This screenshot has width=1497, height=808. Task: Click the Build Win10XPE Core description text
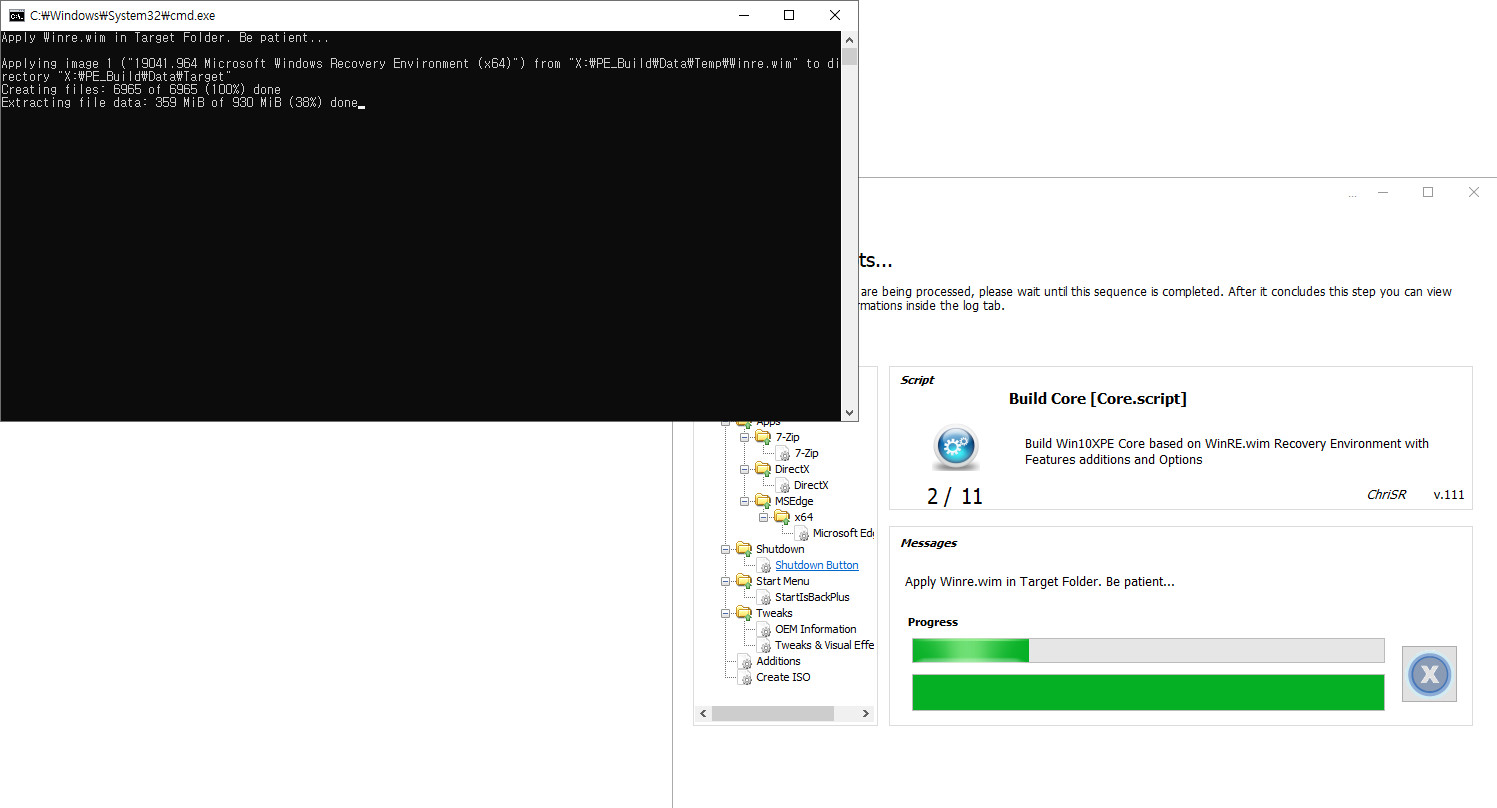tap(1226, 451)
